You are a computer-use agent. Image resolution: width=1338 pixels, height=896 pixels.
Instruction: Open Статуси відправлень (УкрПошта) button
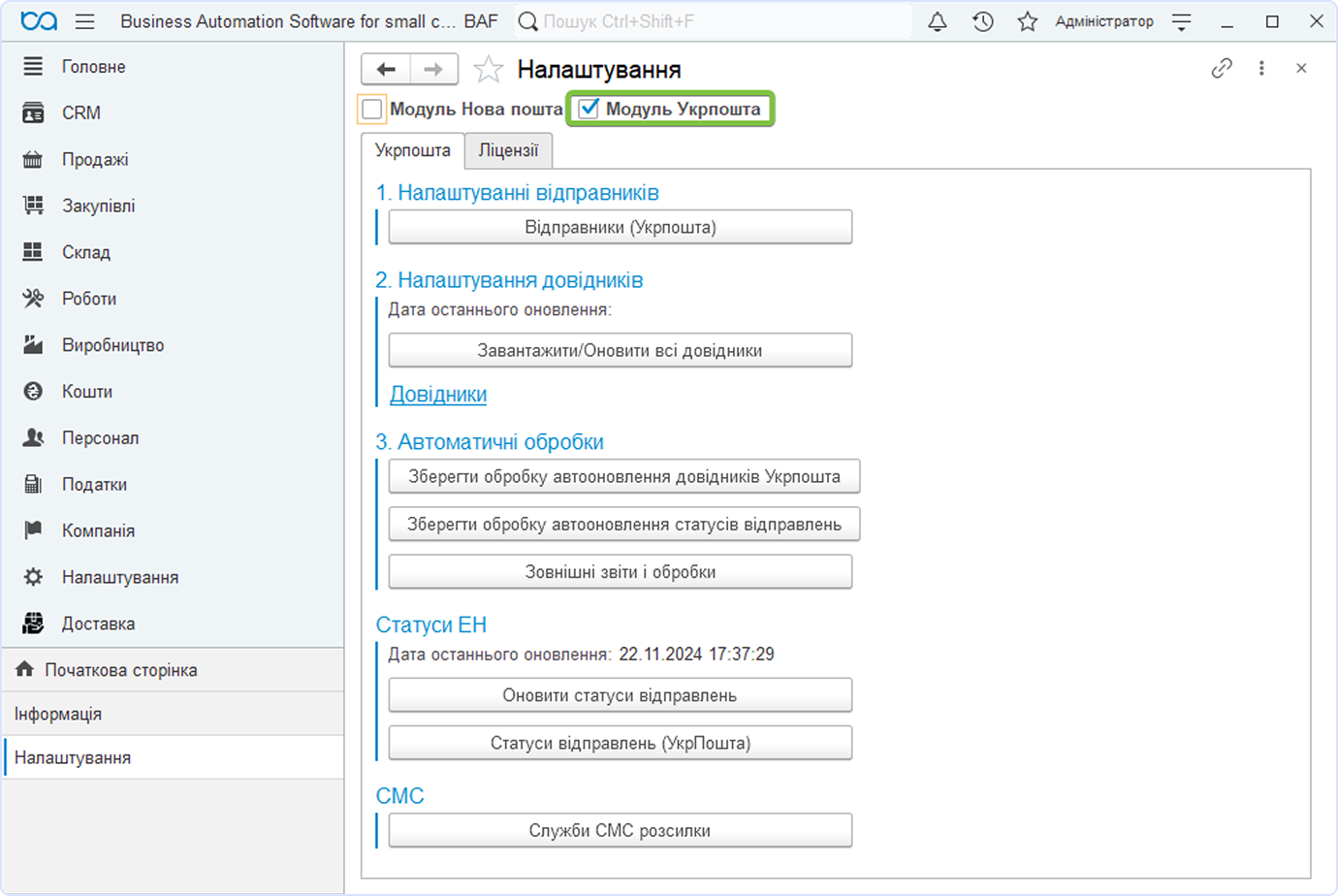tap(621, 743)
